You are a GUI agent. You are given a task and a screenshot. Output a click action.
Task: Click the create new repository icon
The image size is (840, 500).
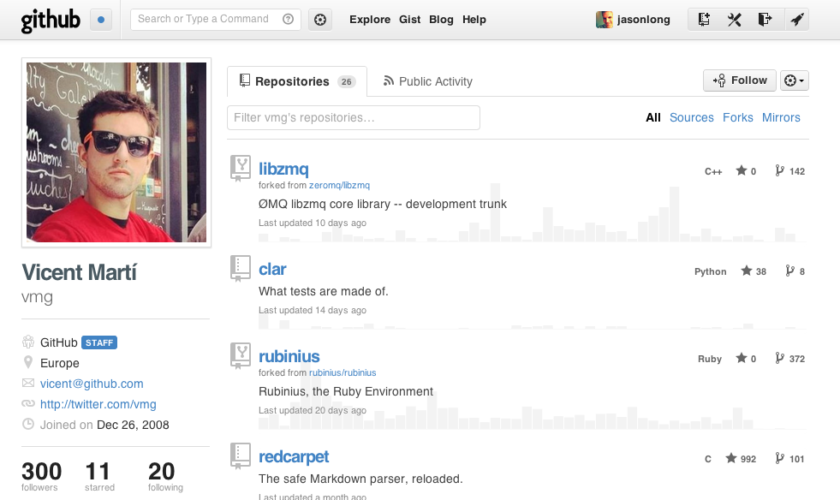704,19
